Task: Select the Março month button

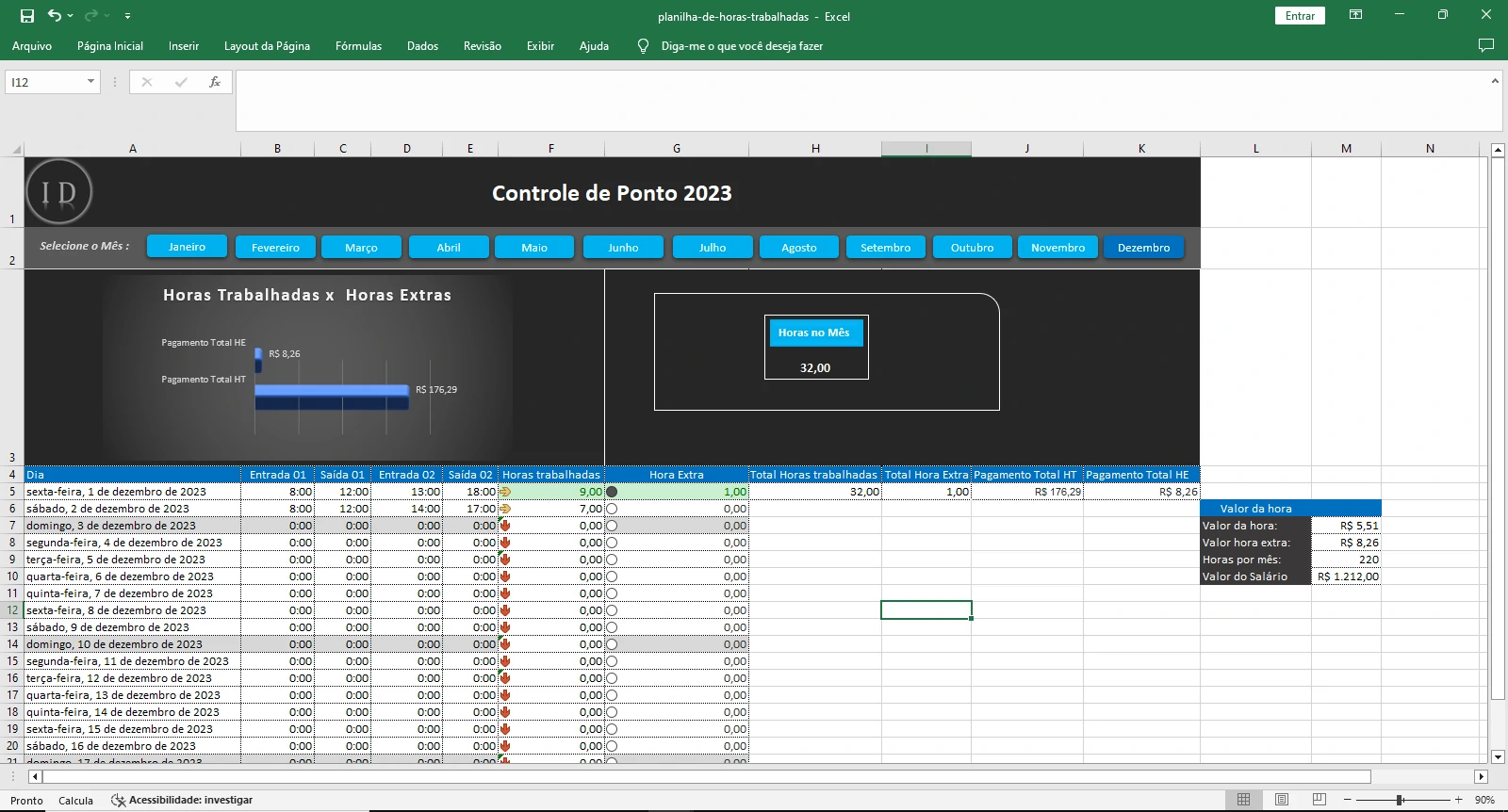Action: [361, 247]
